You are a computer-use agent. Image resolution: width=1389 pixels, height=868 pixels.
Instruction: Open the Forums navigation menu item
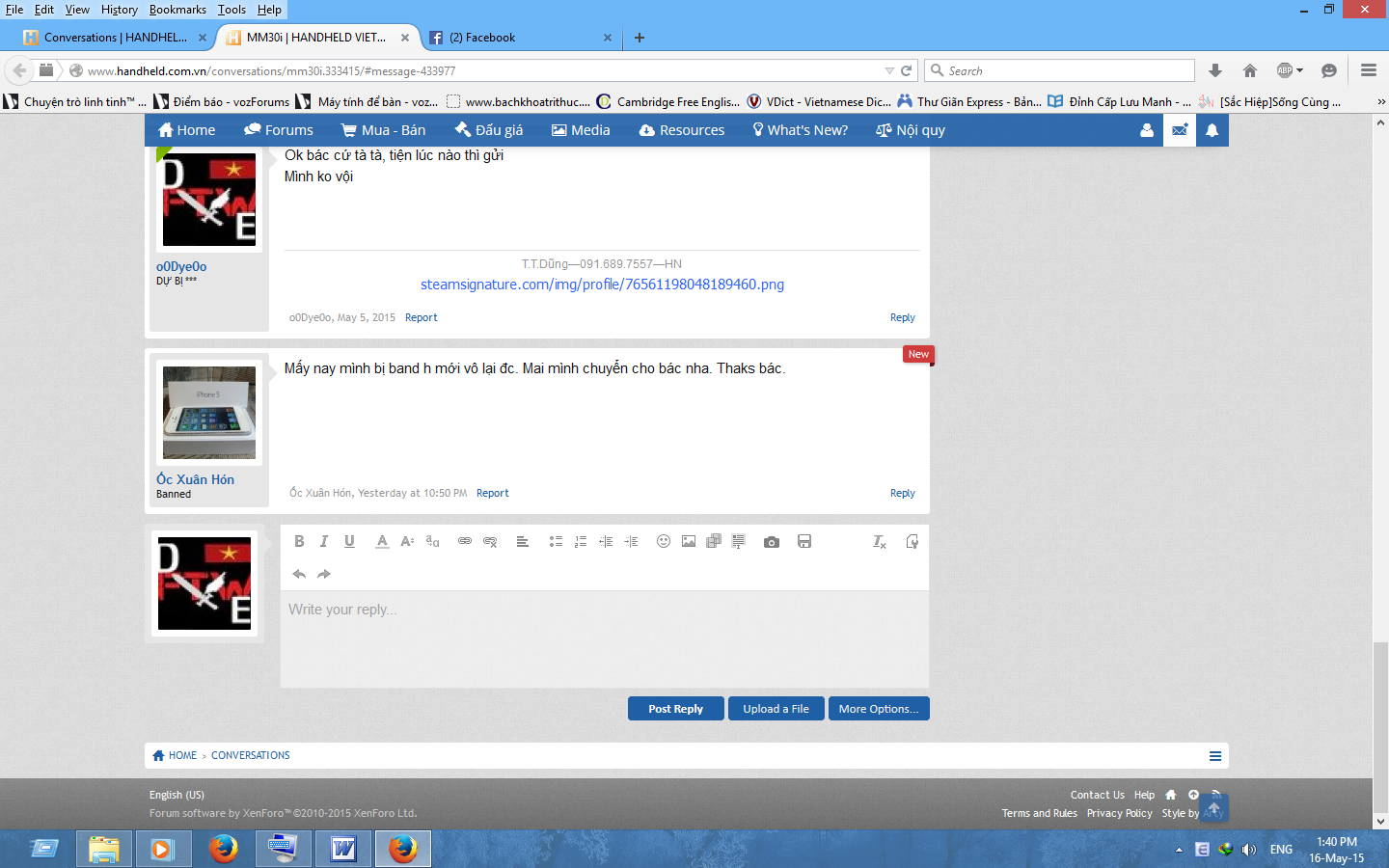click(279, 130)
